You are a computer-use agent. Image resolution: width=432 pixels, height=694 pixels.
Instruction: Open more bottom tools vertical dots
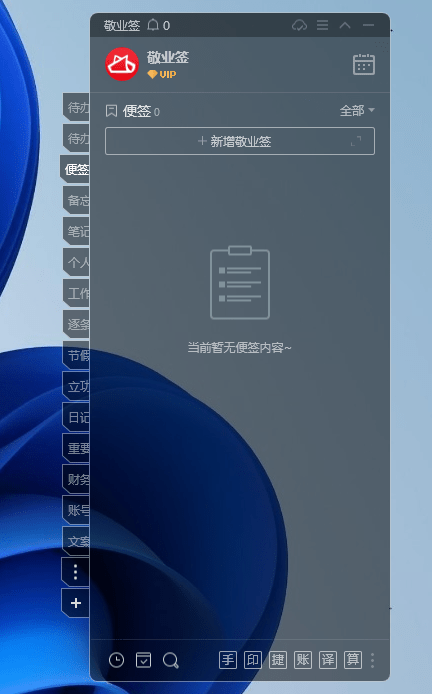(372, 660)
